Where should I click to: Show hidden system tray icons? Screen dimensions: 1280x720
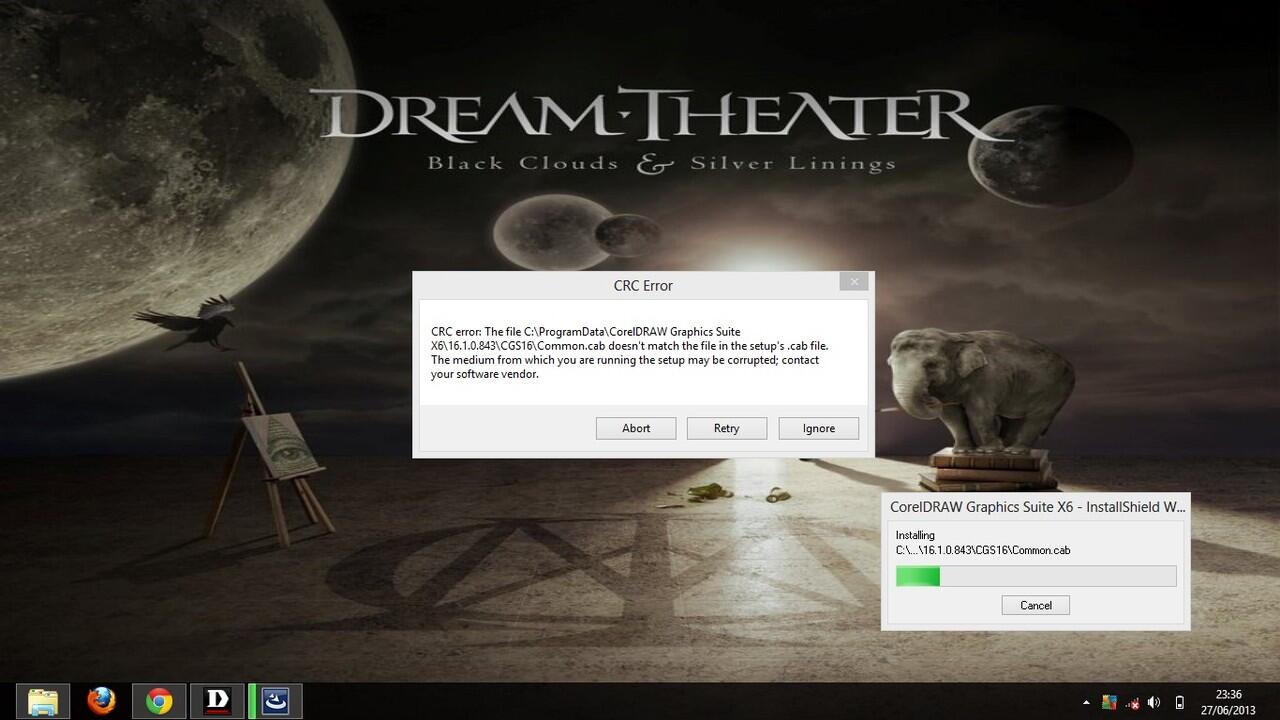click(x=1086, y=703)
